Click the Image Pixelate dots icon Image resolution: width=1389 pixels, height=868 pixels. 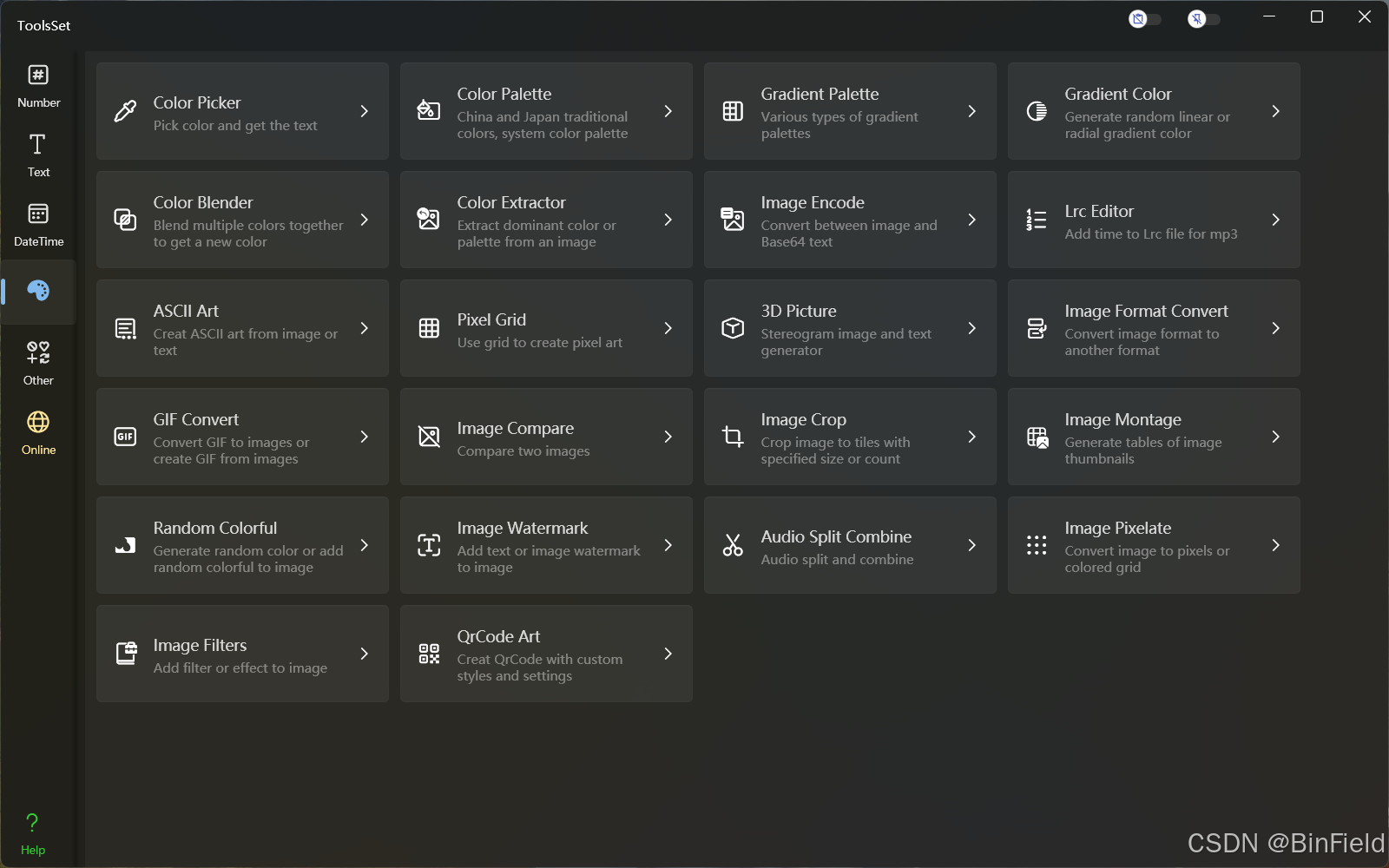[1037, 545]
